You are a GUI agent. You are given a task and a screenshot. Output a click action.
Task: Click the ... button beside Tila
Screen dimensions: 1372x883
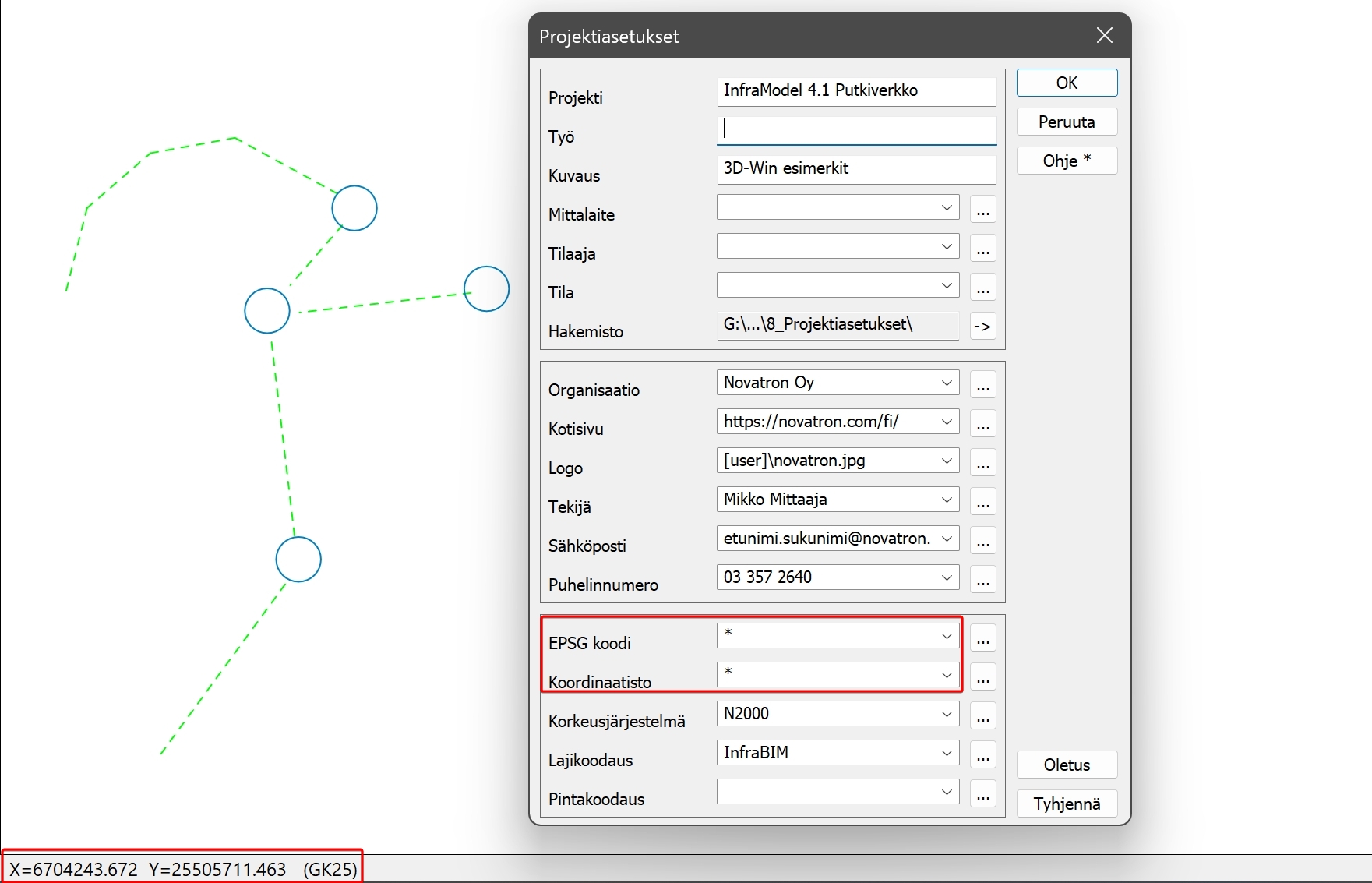click(983, 287)
